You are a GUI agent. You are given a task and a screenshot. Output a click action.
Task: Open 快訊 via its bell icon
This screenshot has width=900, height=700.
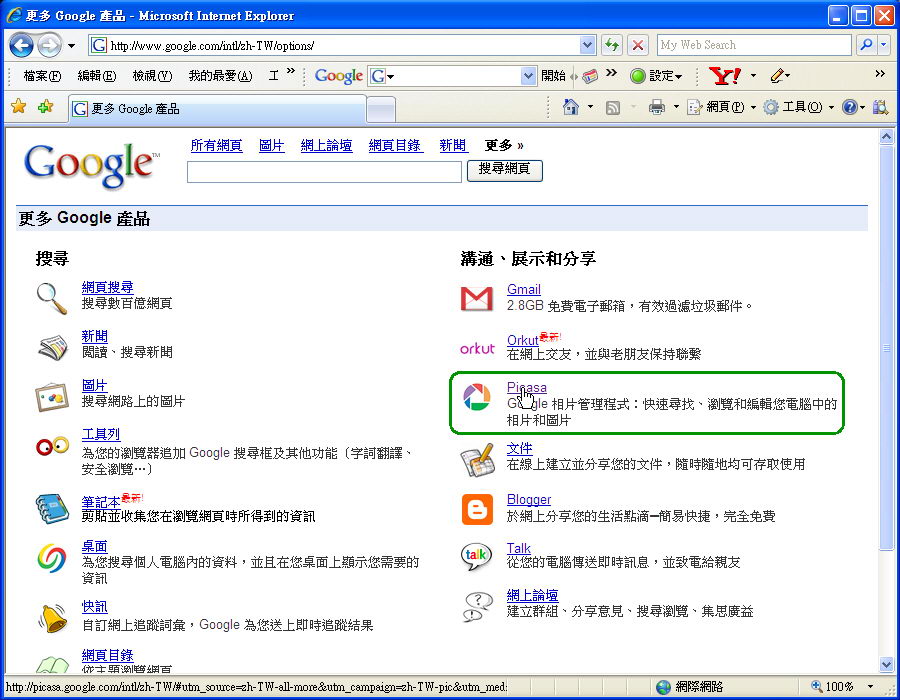pos(52,617)
